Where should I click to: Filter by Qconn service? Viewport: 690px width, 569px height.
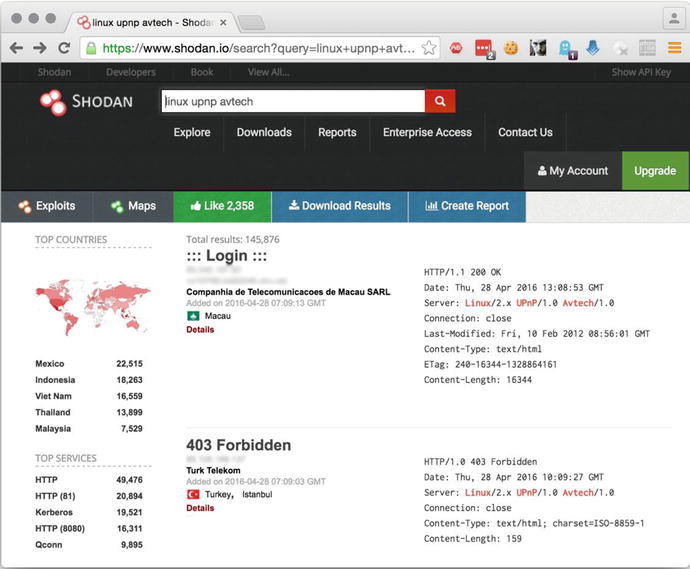pos(48,545)
